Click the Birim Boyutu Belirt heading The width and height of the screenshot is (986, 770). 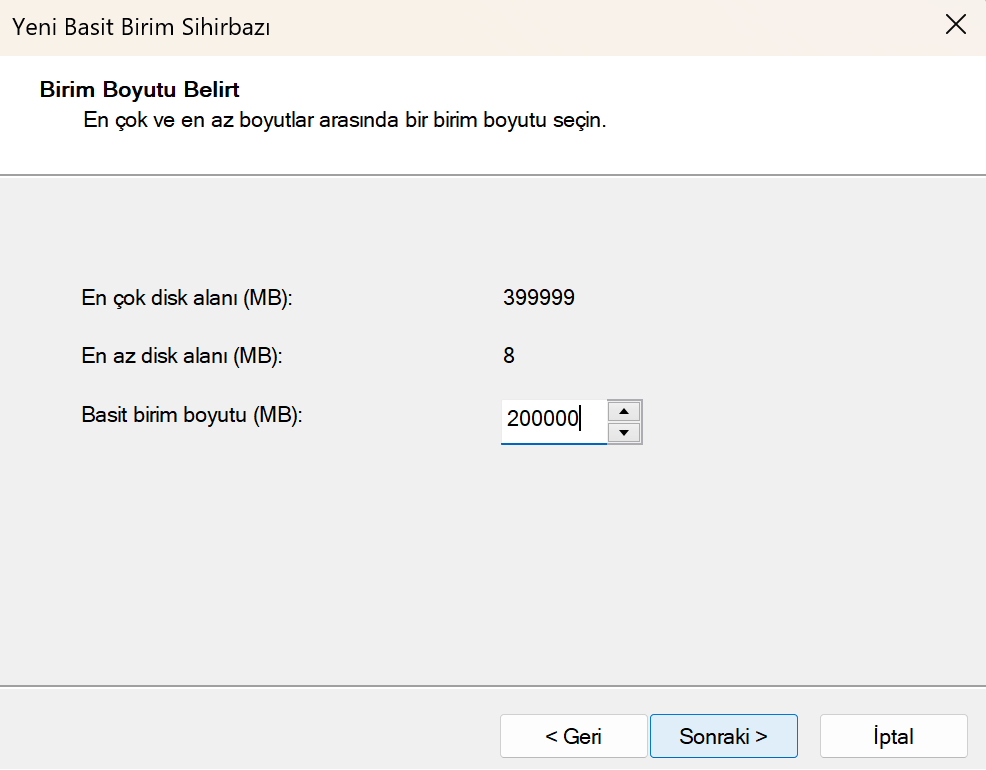coord(139,90)
